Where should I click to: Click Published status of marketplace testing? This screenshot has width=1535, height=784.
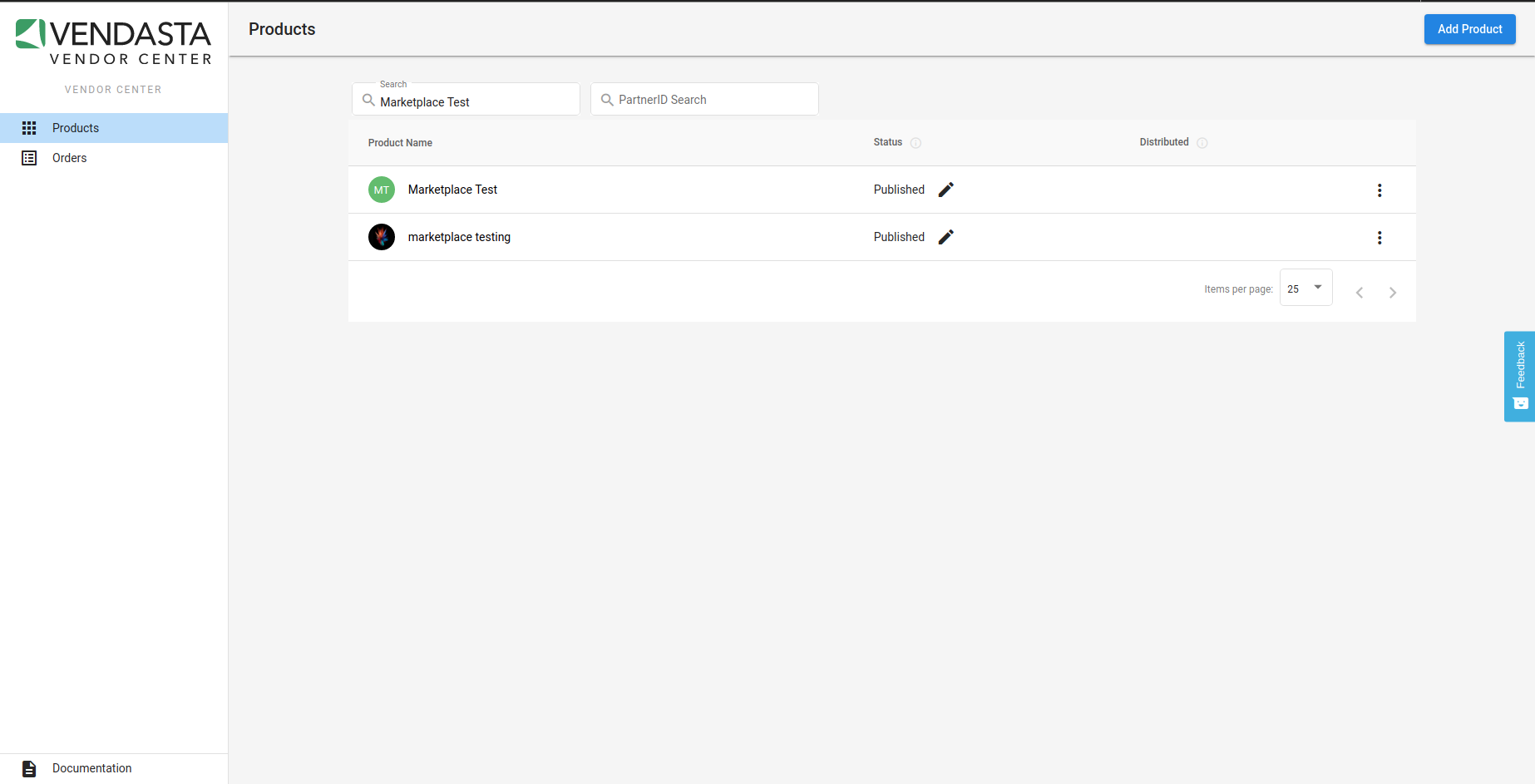pyautogui.click(x=899, y=237)
